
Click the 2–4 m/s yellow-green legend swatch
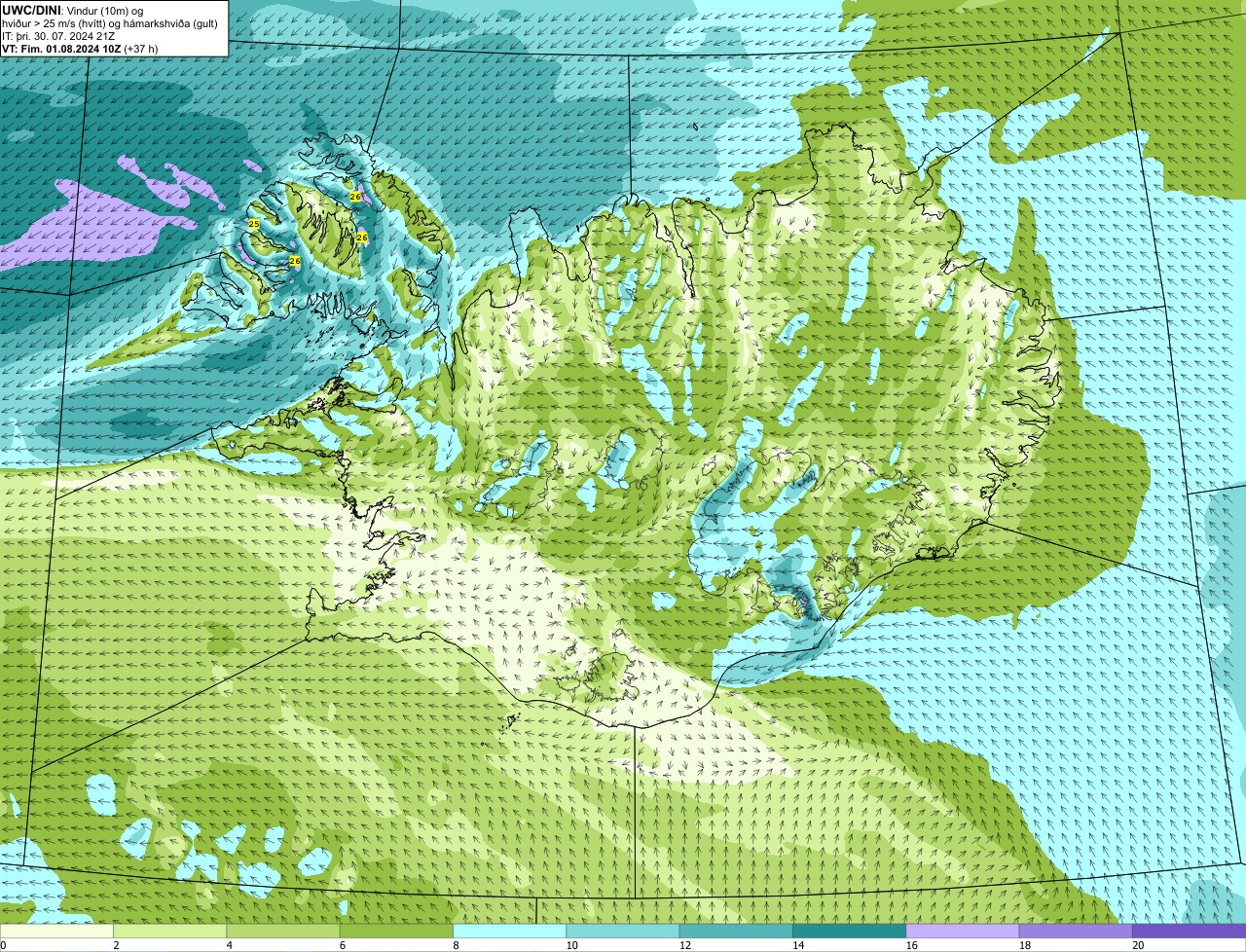click(169, 931)
